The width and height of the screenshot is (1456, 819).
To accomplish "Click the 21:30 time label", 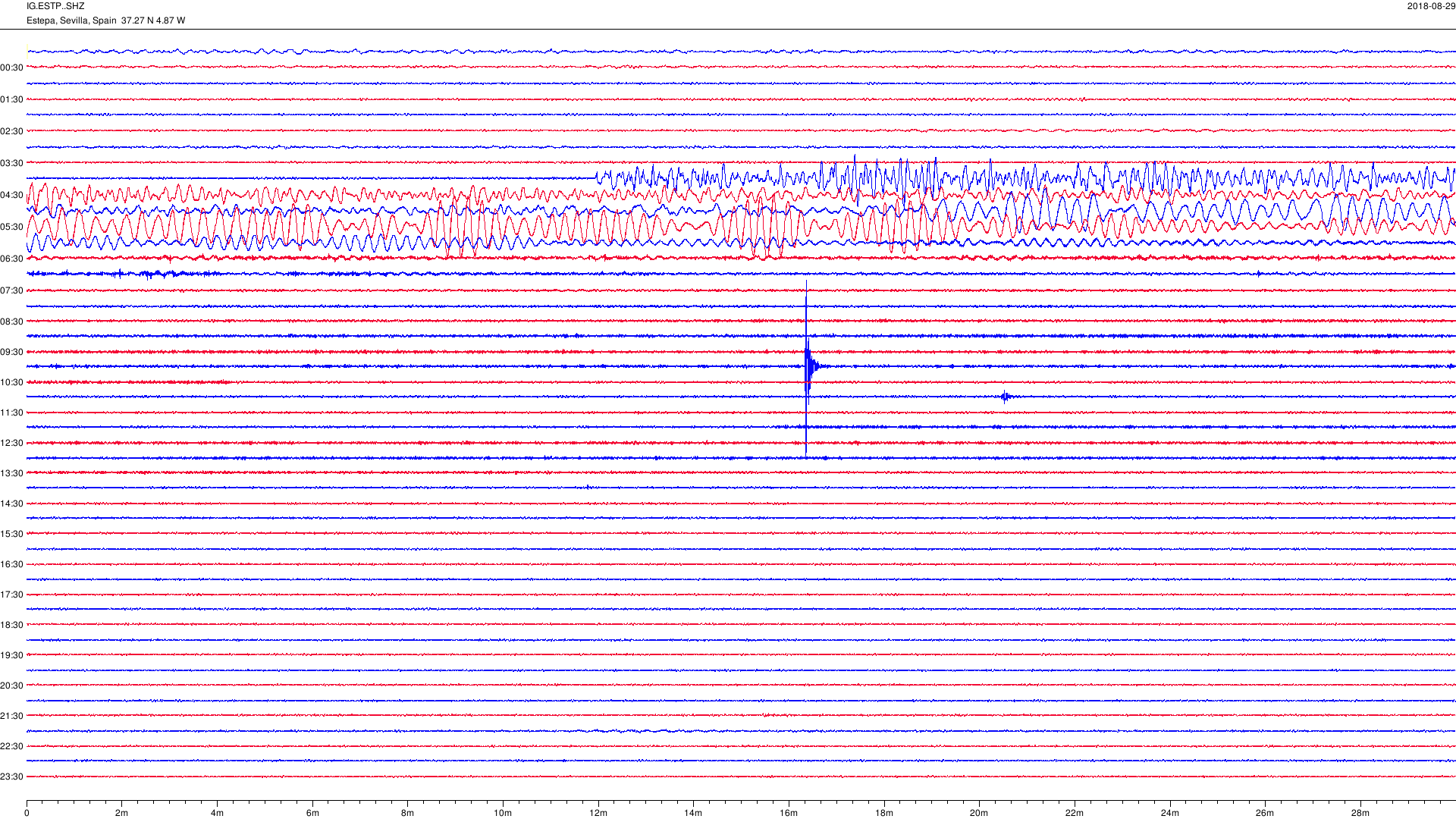I will (x=11, y=716).
